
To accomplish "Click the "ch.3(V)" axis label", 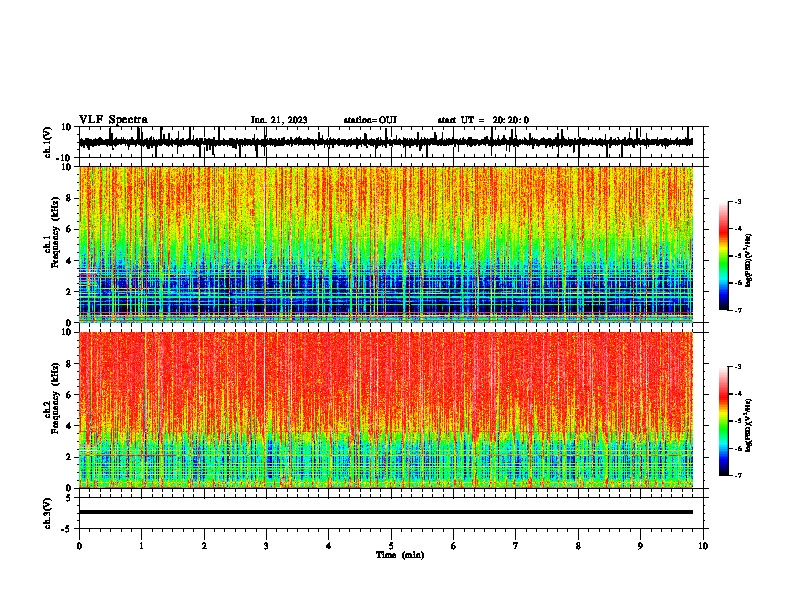I will [47, 514].
